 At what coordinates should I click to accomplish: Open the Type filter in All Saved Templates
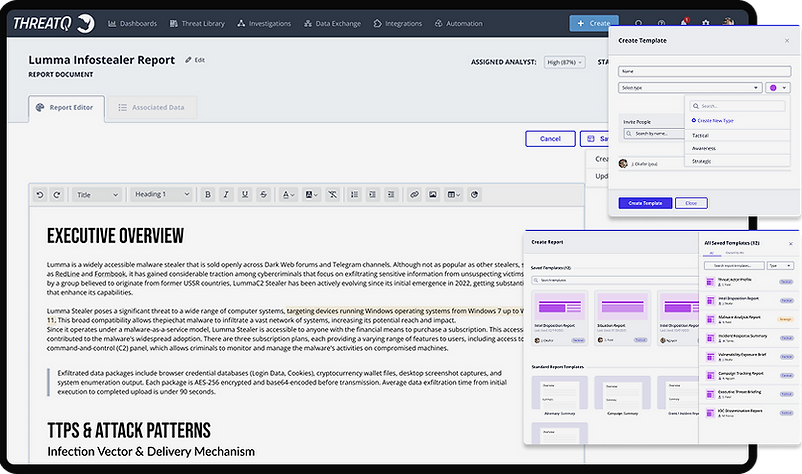[781, 266]
